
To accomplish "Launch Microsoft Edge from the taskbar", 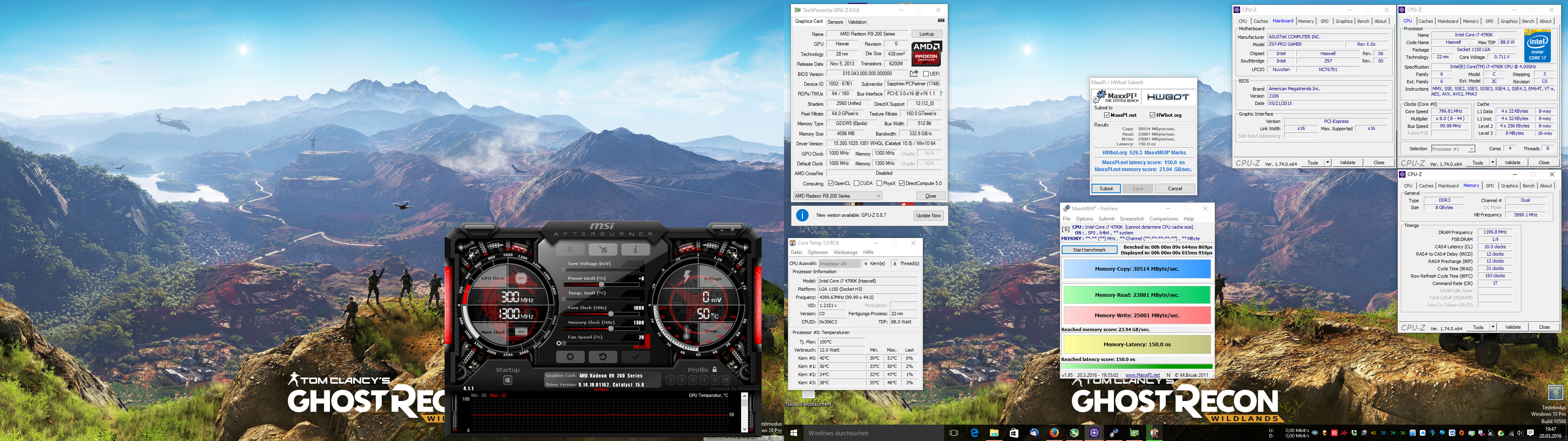I will point(975,433).
